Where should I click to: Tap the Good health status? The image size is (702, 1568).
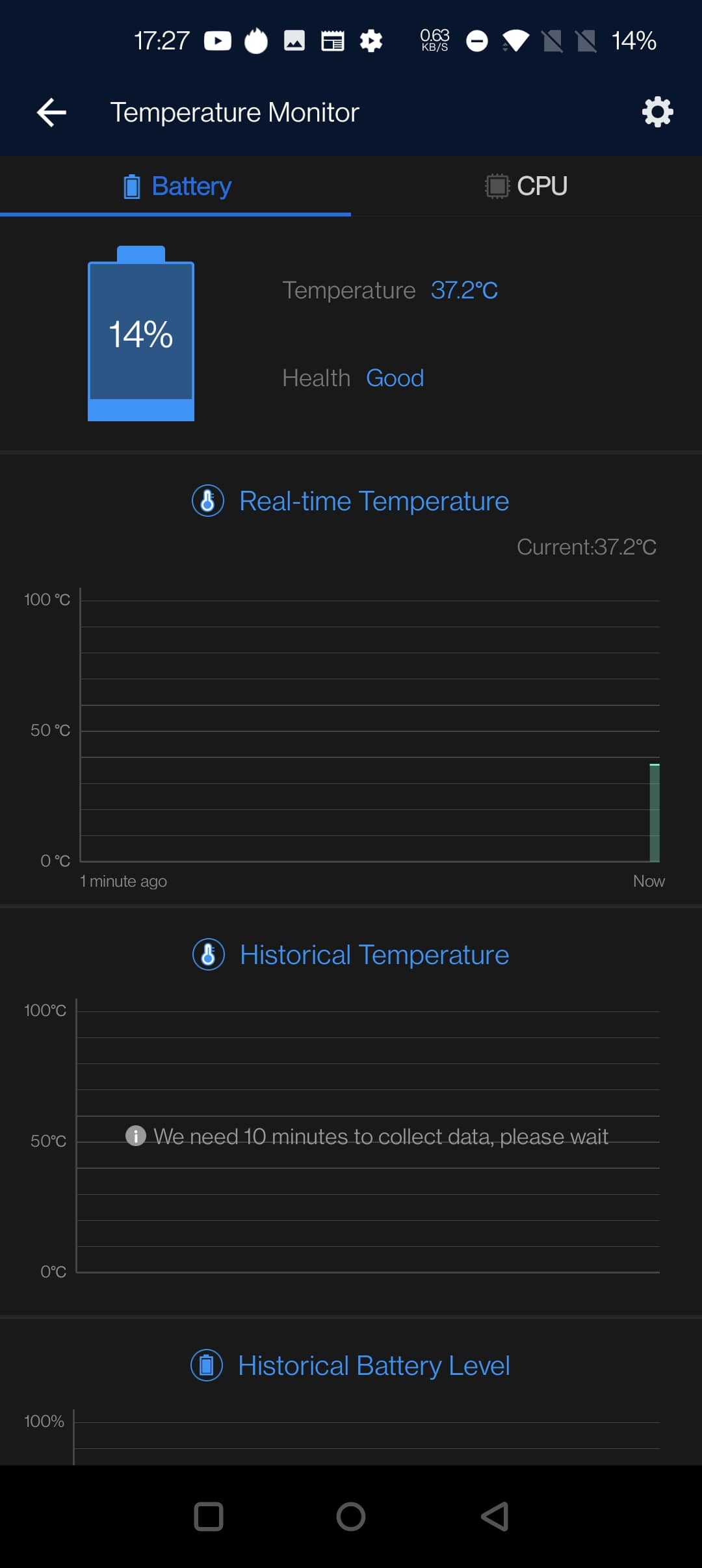pos(395,378)
